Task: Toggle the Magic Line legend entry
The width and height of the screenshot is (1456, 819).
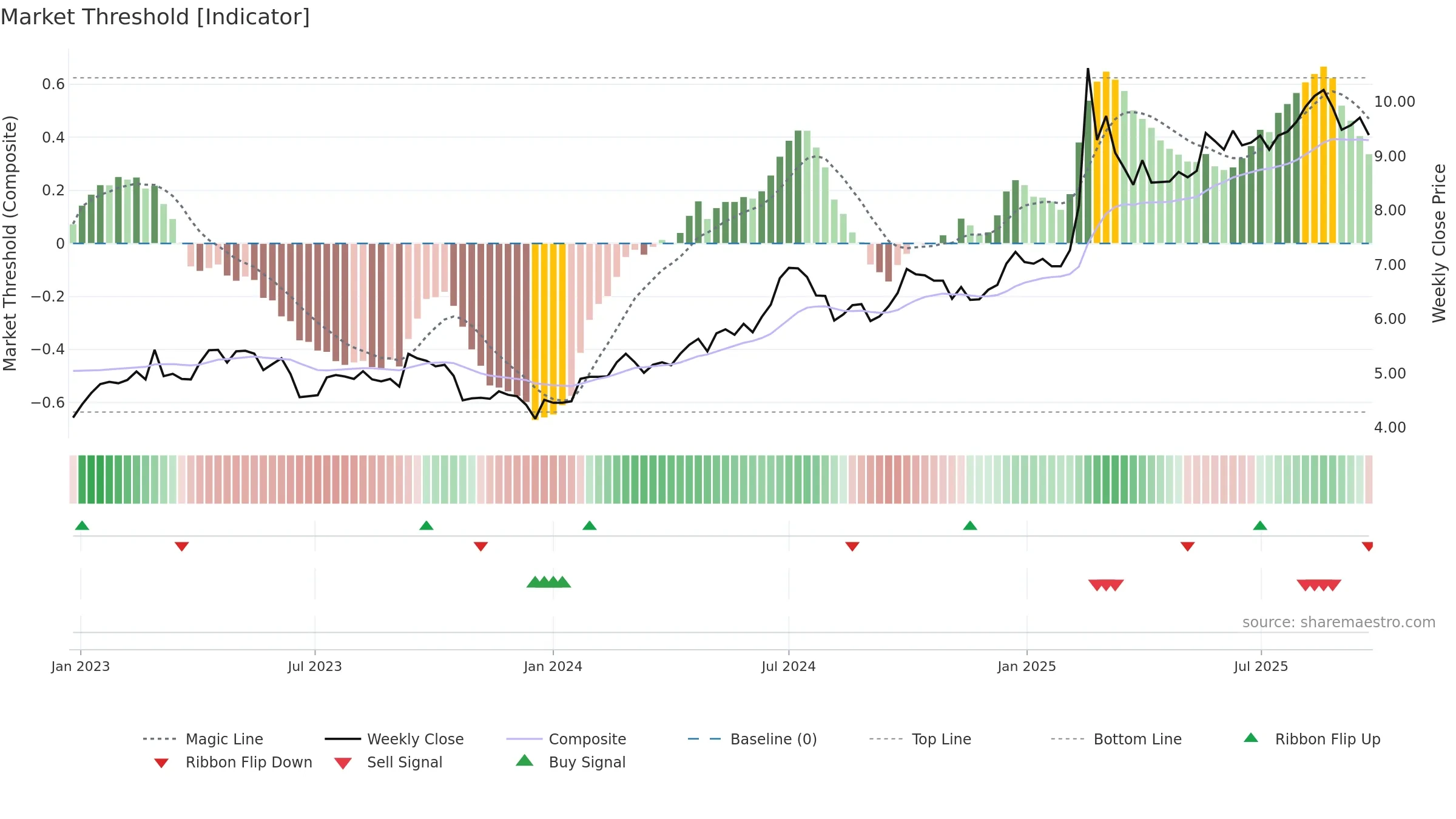Action: [203, 739]
